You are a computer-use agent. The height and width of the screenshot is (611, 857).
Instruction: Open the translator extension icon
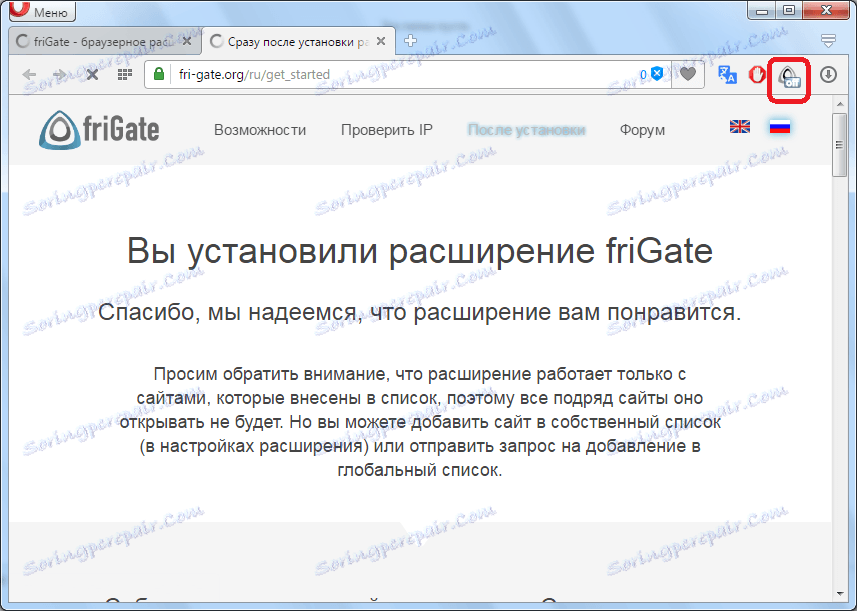tap(727, 74)
